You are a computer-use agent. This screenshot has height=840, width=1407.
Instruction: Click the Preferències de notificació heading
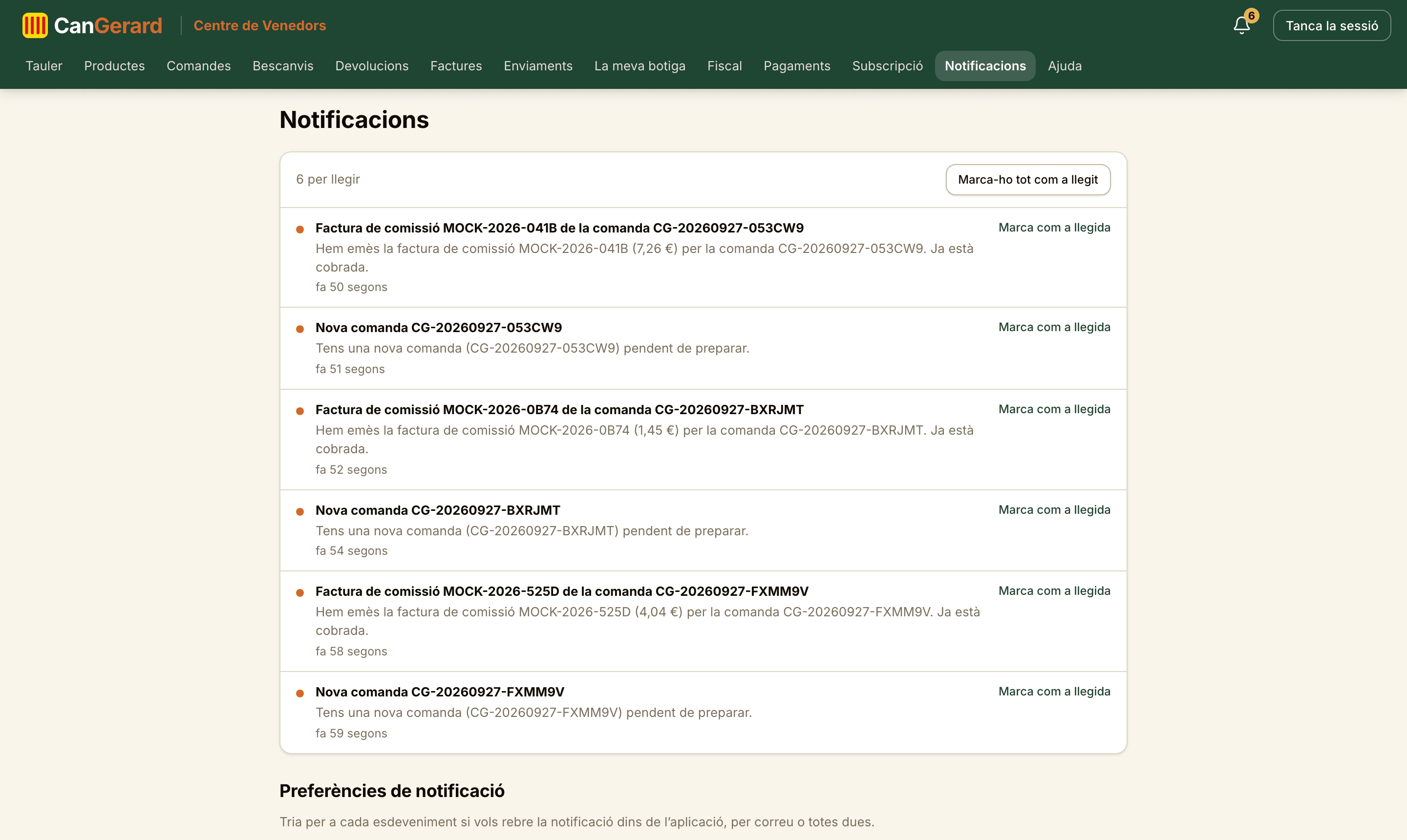392,791
